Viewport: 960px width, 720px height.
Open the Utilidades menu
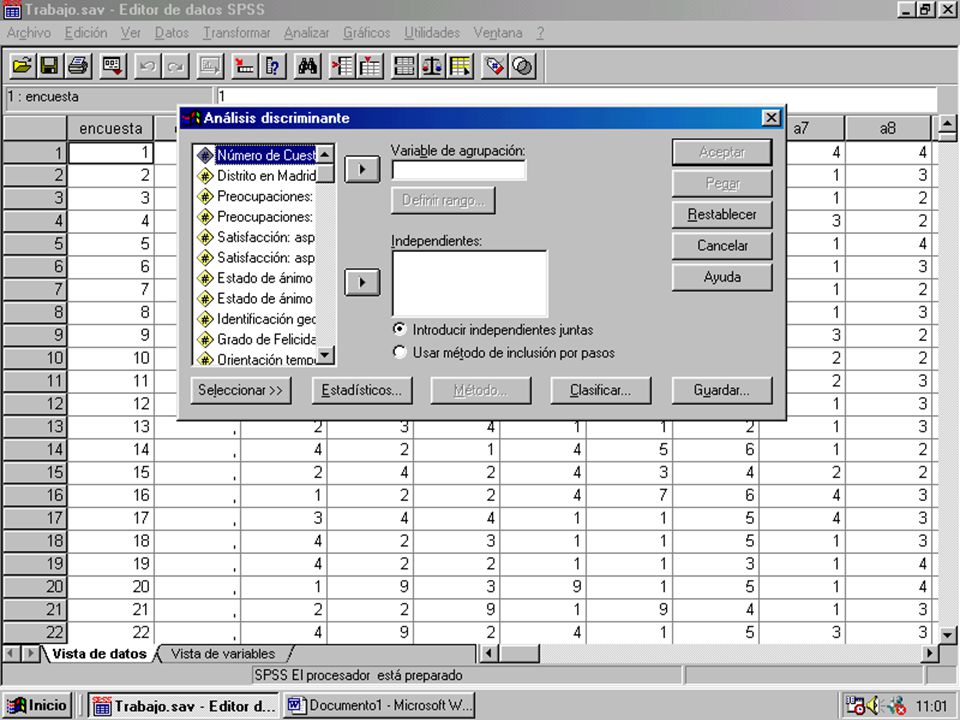(432, 32)
